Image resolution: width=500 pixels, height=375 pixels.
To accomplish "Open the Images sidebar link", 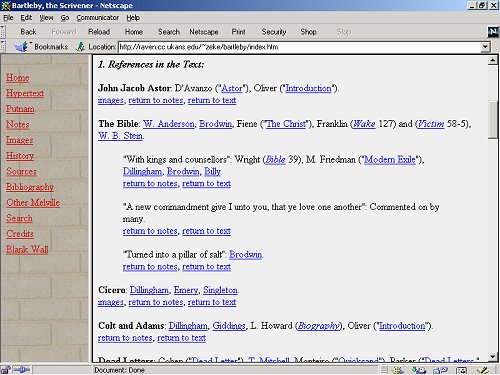I will [x=19, y=140].
